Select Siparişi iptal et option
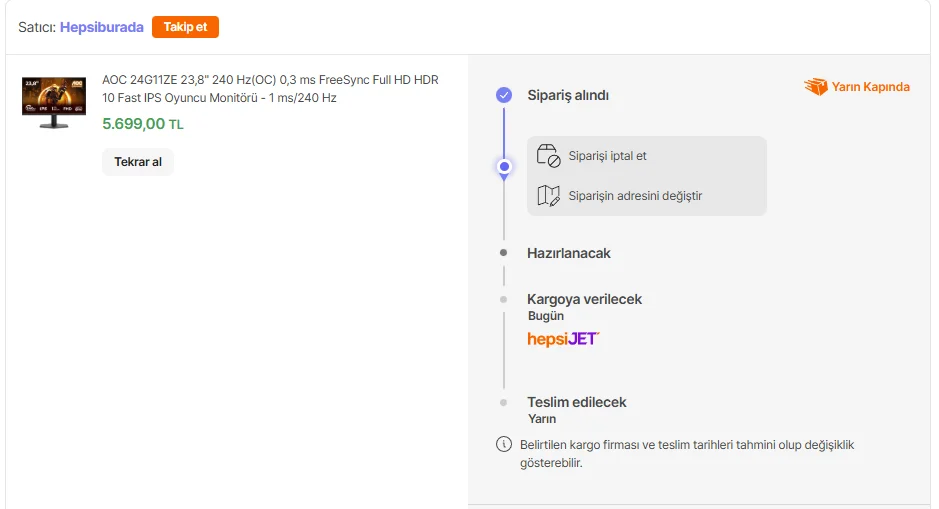This screenshot has width=939, height=509. (607, 156)
